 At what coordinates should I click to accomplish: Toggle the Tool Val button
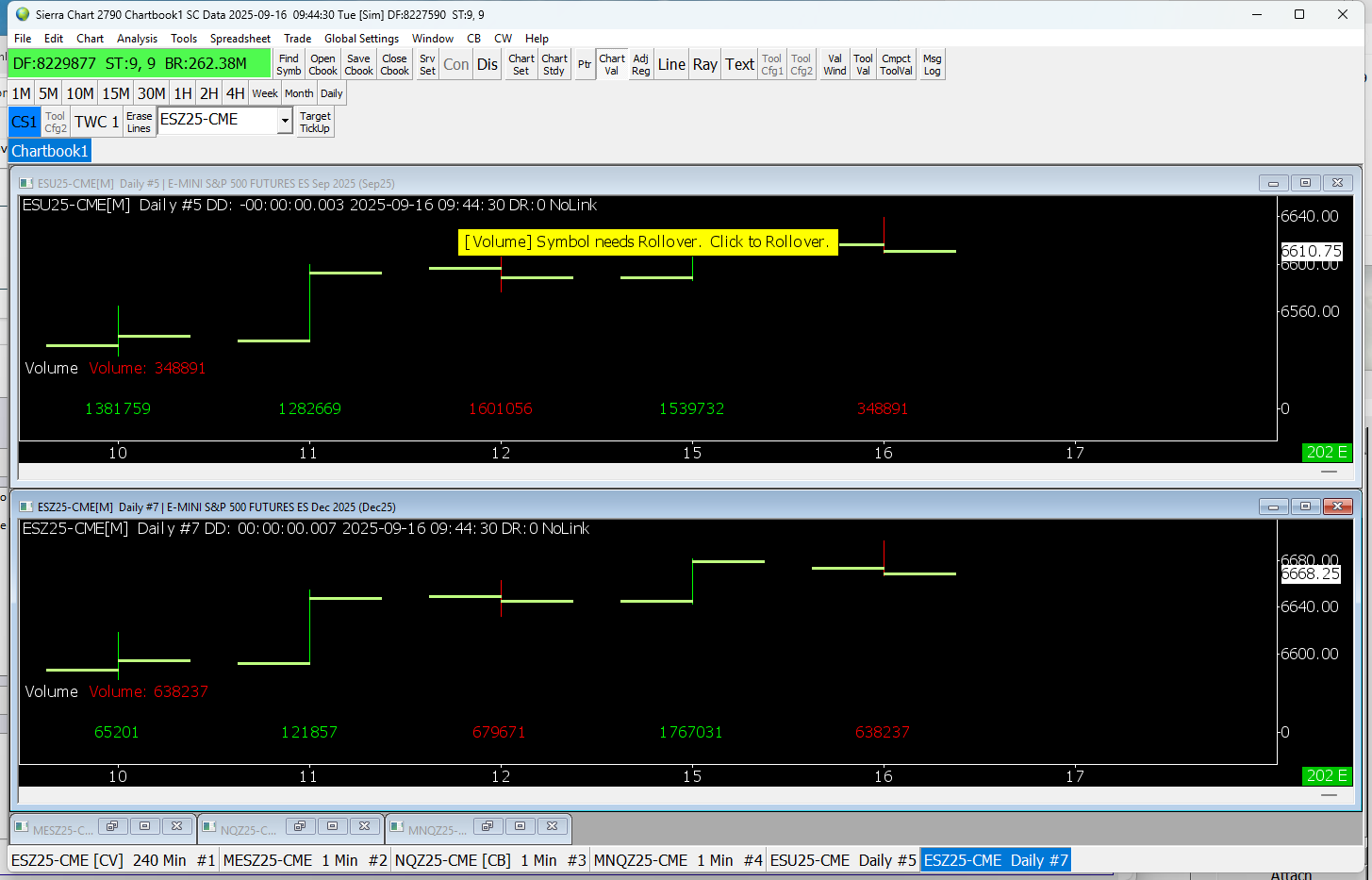[x=863, y=64]
